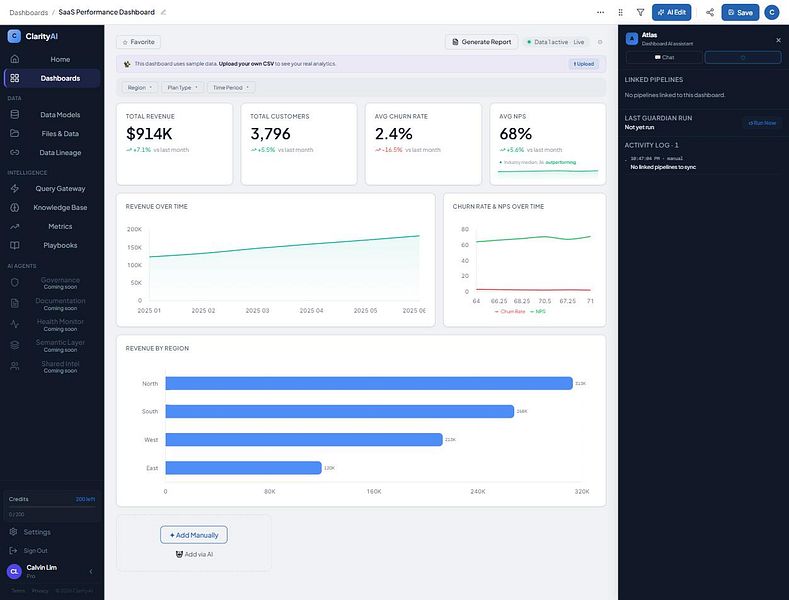Click the filter funnel icon

coord(640,12)
